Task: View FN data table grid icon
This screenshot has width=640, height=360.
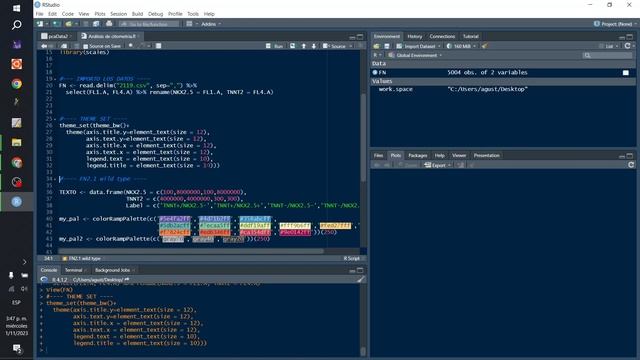Action: click(x=626, y=73)
